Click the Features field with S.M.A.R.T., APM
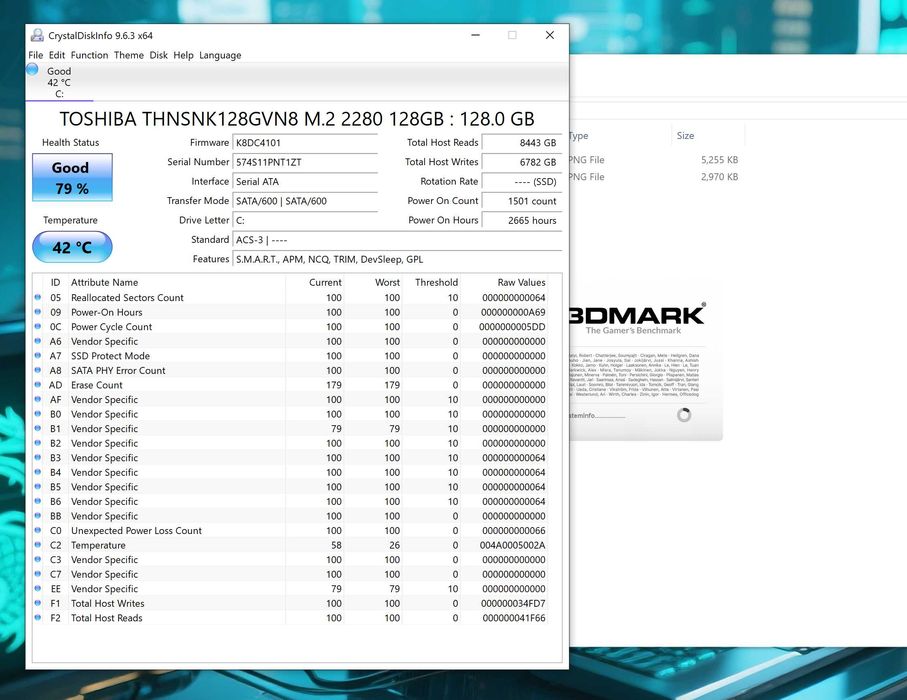This screenshot has height=700, width=907. coord(397,259)
